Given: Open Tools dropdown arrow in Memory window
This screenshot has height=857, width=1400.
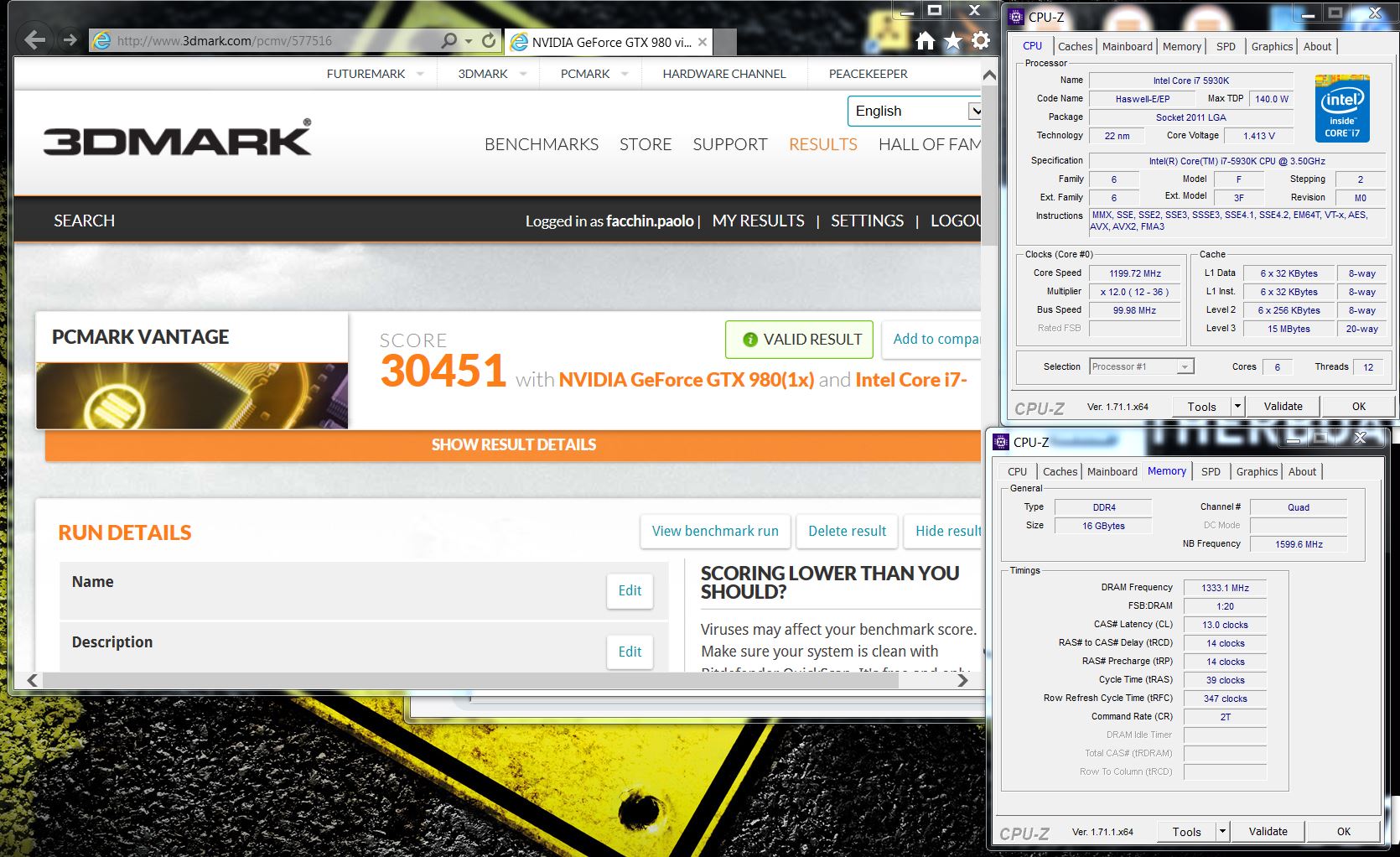Looking at the screenshot, I should (1222, 832).
